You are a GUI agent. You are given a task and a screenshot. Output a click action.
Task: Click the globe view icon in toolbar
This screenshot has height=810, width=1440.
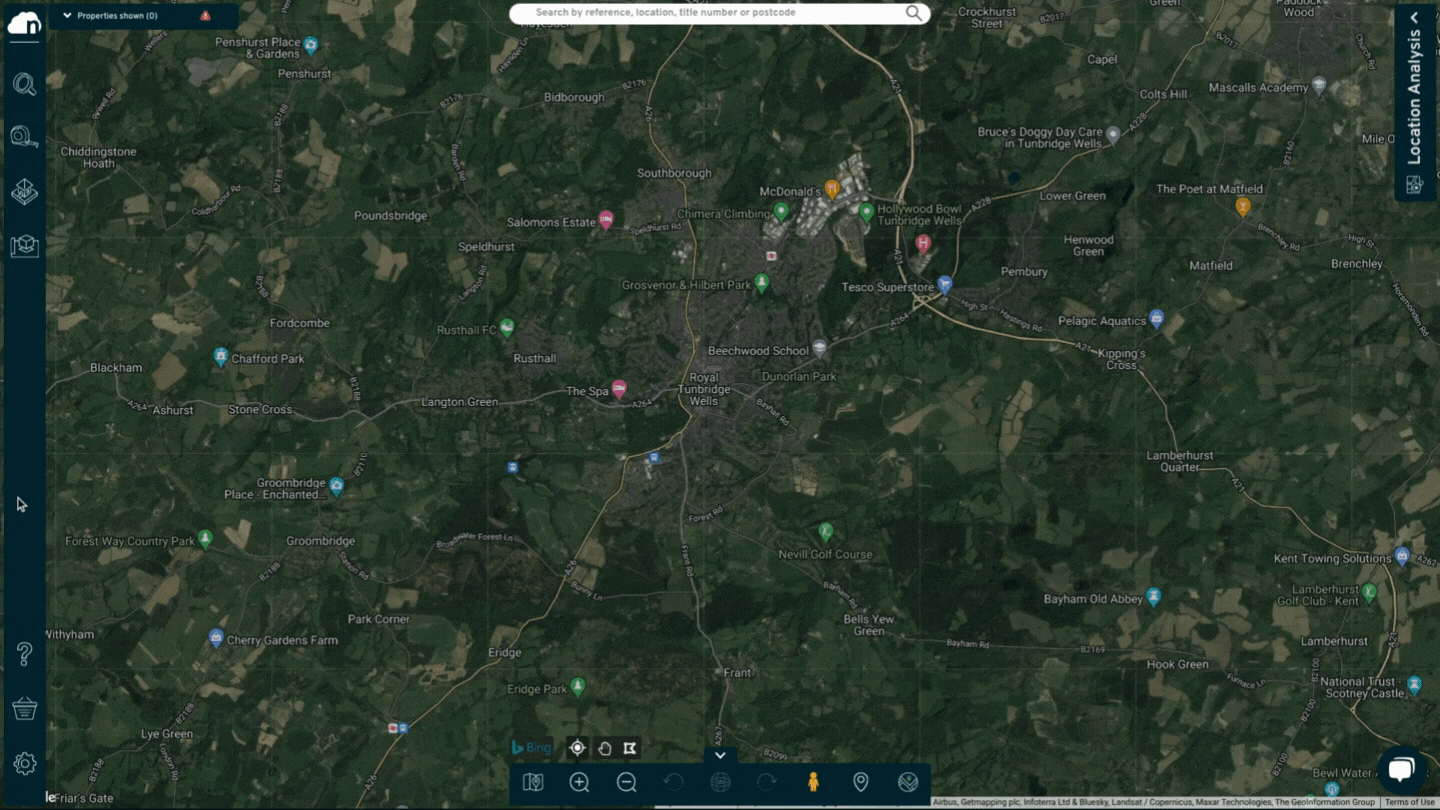point(720,782)
